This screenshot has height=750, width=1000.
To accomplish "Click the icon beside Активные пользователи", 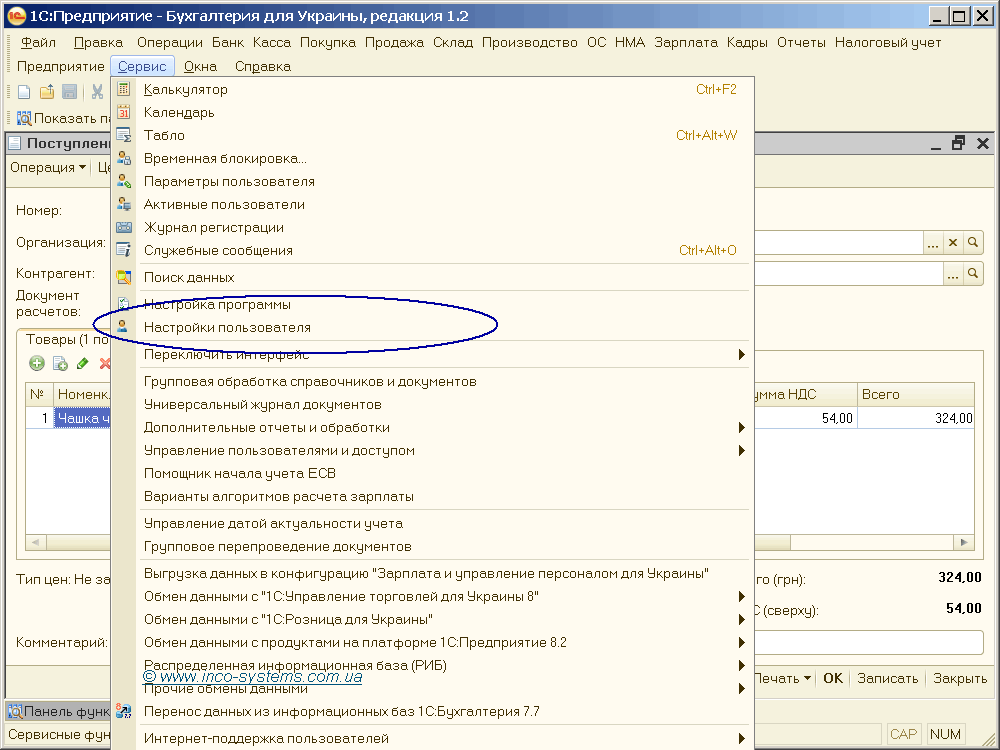I will tap(124, 204).
